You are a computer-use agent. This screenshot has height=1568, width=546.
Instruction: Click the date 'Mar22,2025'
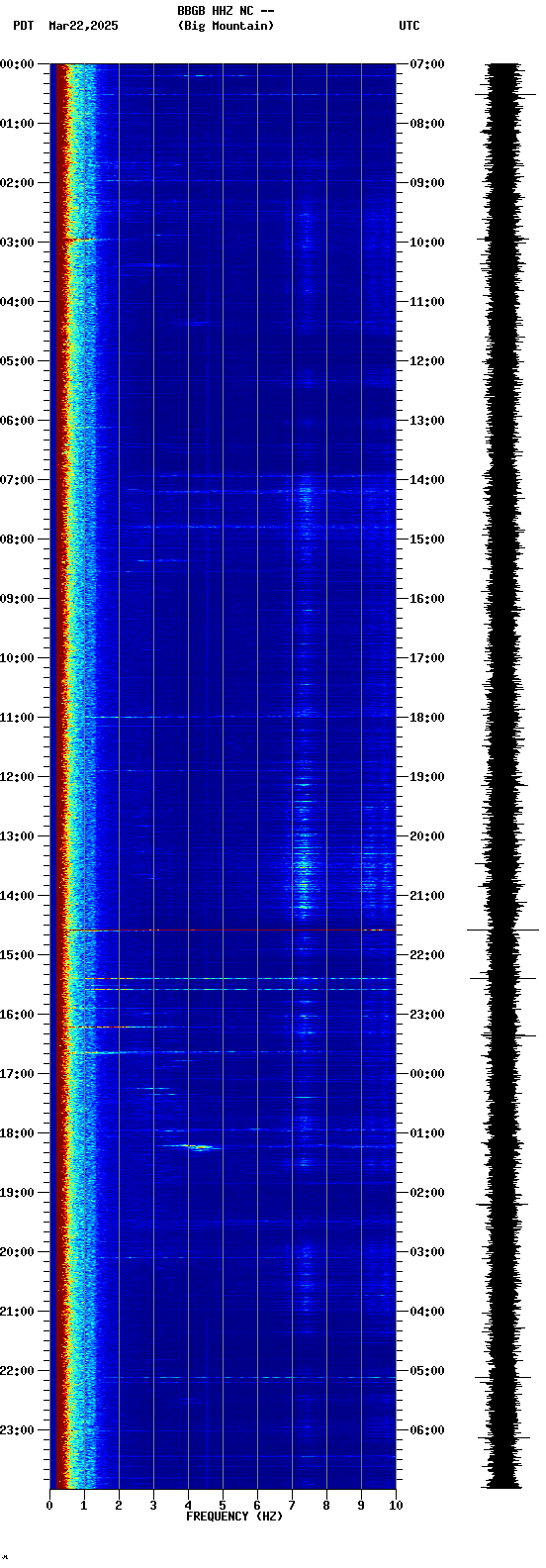pos(83,26)
